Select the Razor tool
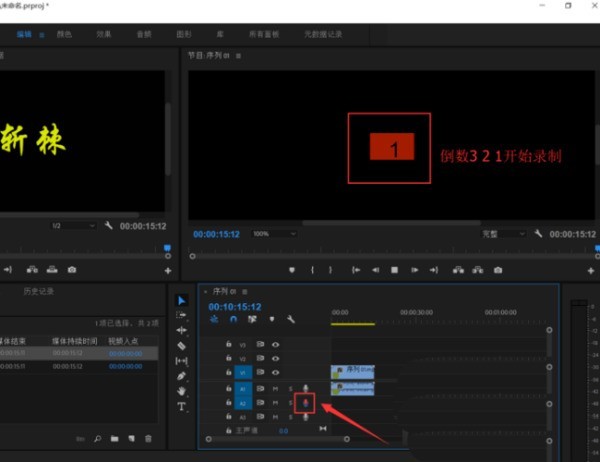Image resolution: width=600 pixels, height=462 pixels. (181, 345)
